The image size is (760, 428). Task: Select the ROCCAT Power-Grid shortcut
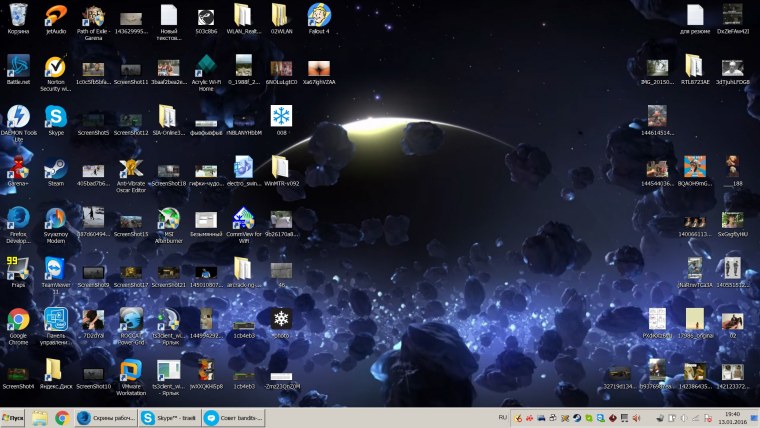coord(131,326)
